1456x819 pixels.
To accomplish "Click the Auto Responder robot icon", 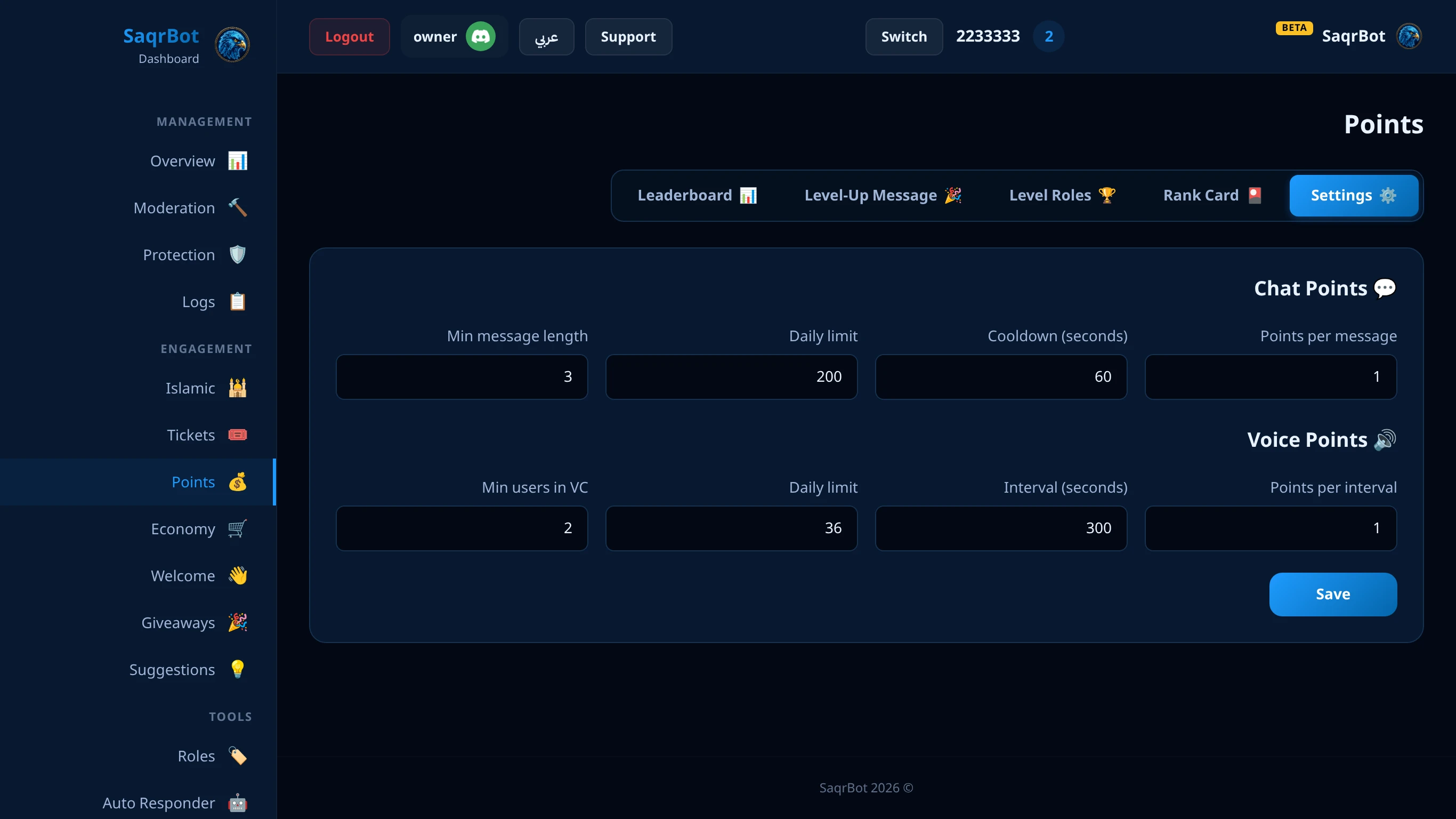I will tap(237, 803).
